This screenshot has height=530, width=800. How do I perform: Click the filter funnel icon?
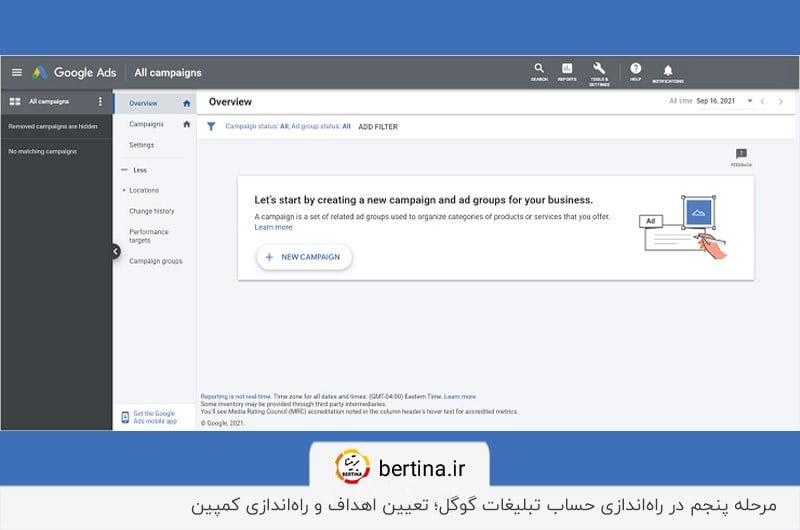[x=211, y=127]
